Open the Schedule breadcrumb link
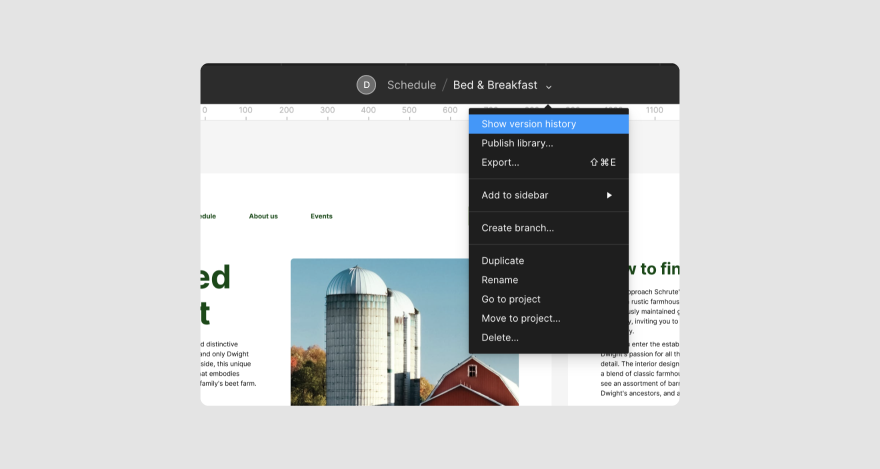 click(x=411, y=85)
